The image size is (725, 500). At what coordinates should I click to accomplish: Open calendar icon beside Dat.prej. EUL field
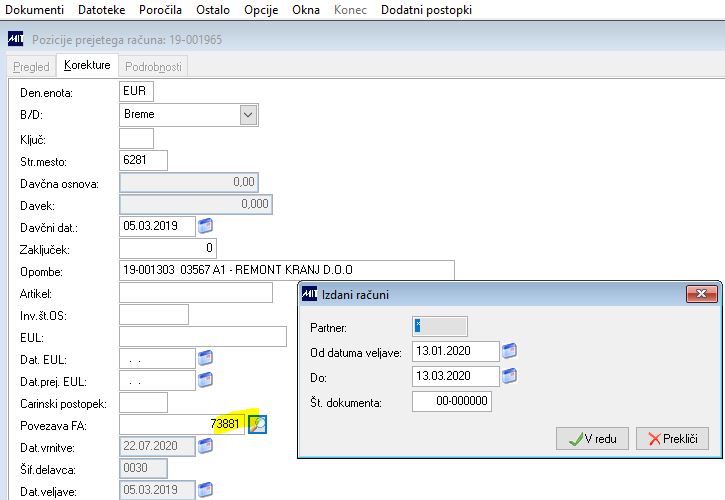pyautogui.click(x=205, y=380)
